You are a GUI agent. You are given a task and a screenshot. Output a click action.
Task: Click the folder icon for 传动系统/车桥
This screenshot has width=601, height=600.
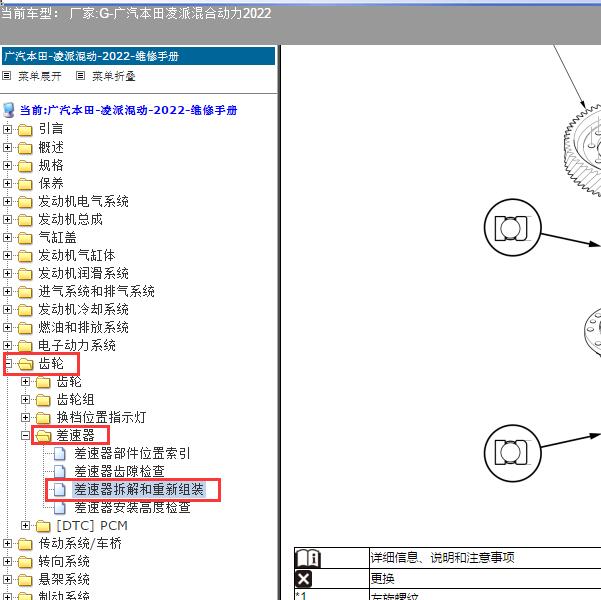pyautogui.click(x=25, y=544)
